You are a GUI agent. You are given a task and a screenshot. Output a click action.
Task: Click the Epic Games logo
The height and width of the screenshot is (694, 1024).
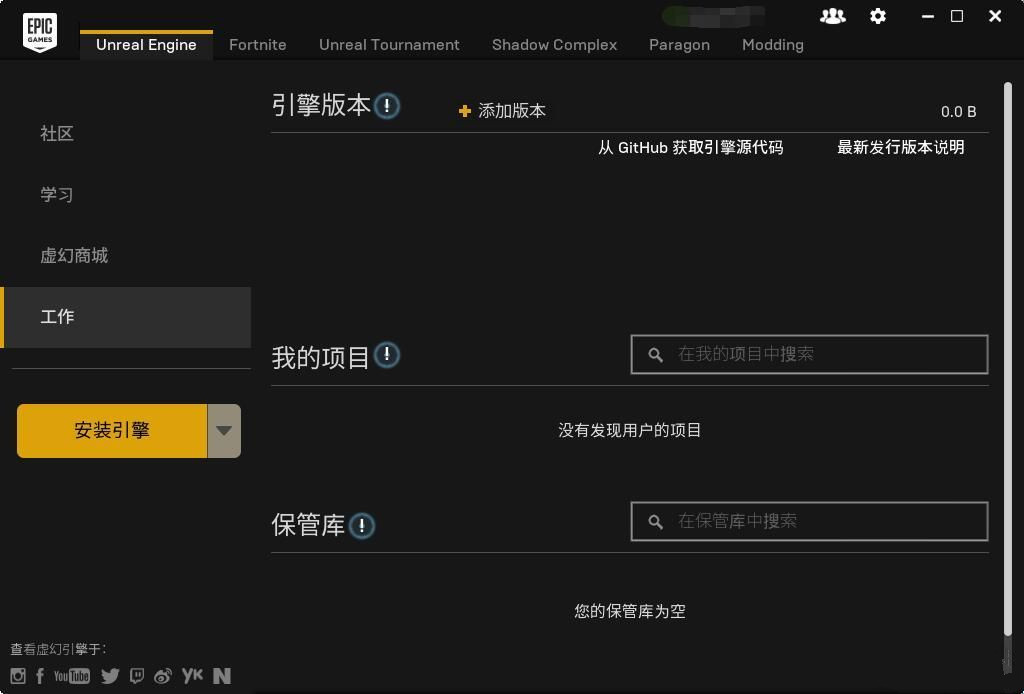coord(40,32)
